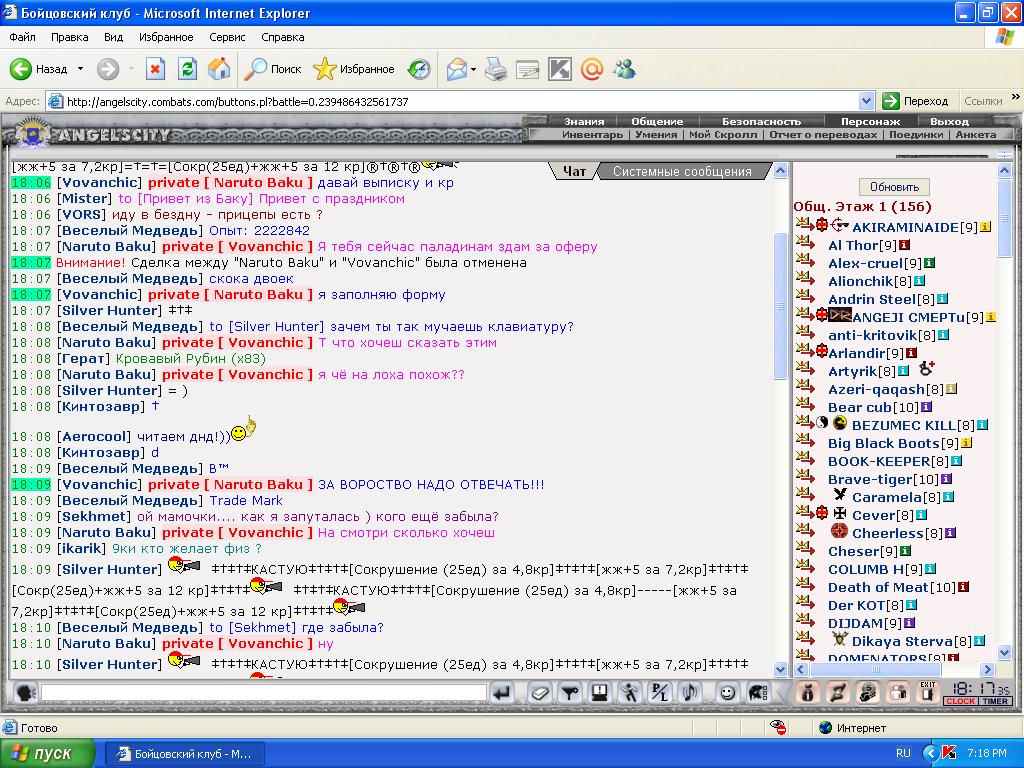Click the orange @ Mail.ru agent icon
This screenshot has width=1024, height=768.
592,69
